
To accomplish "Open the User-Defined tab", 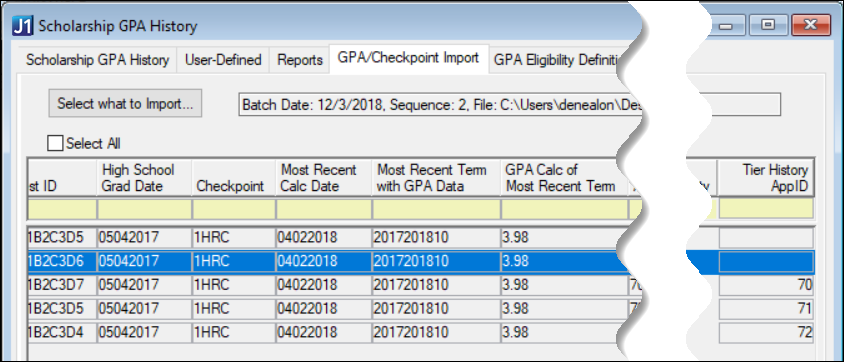I will pos(223,60).
